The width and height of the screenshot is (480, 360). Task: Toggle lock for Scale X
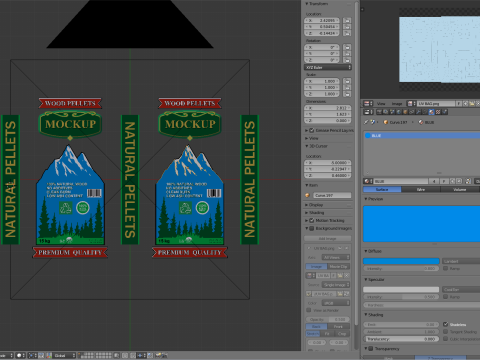pyautogui.click(x=347, y=81)
